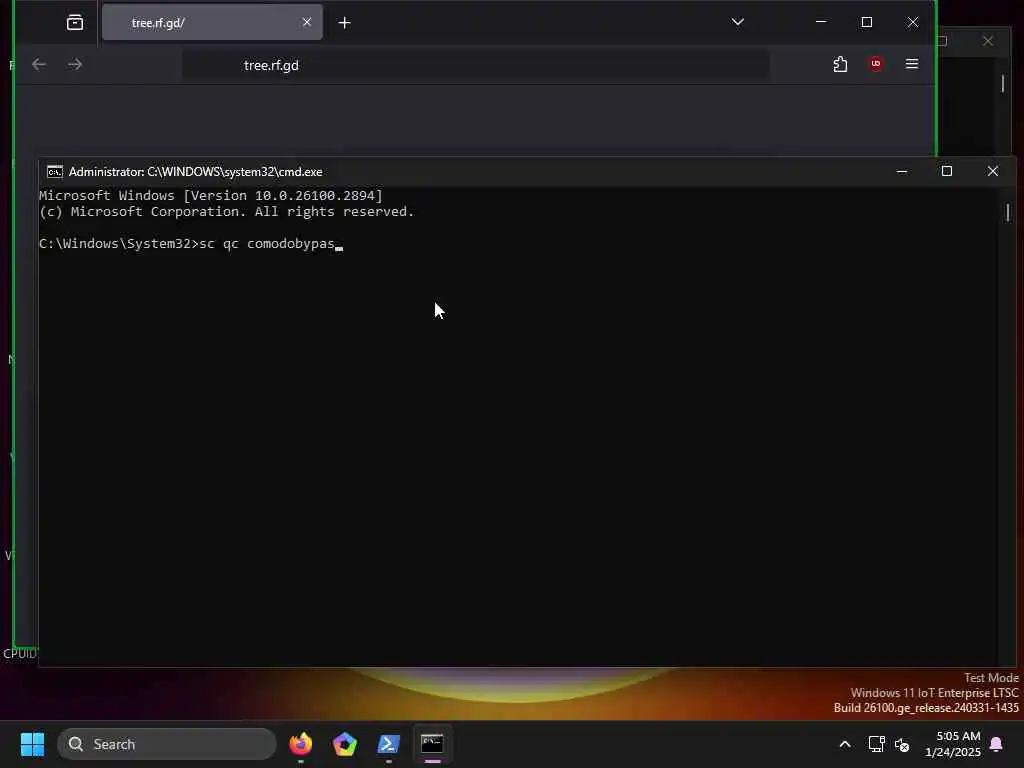This screenshot has width=1024, height=768.
Task: Go forward in the browser
Action: (x=75, y=64)
